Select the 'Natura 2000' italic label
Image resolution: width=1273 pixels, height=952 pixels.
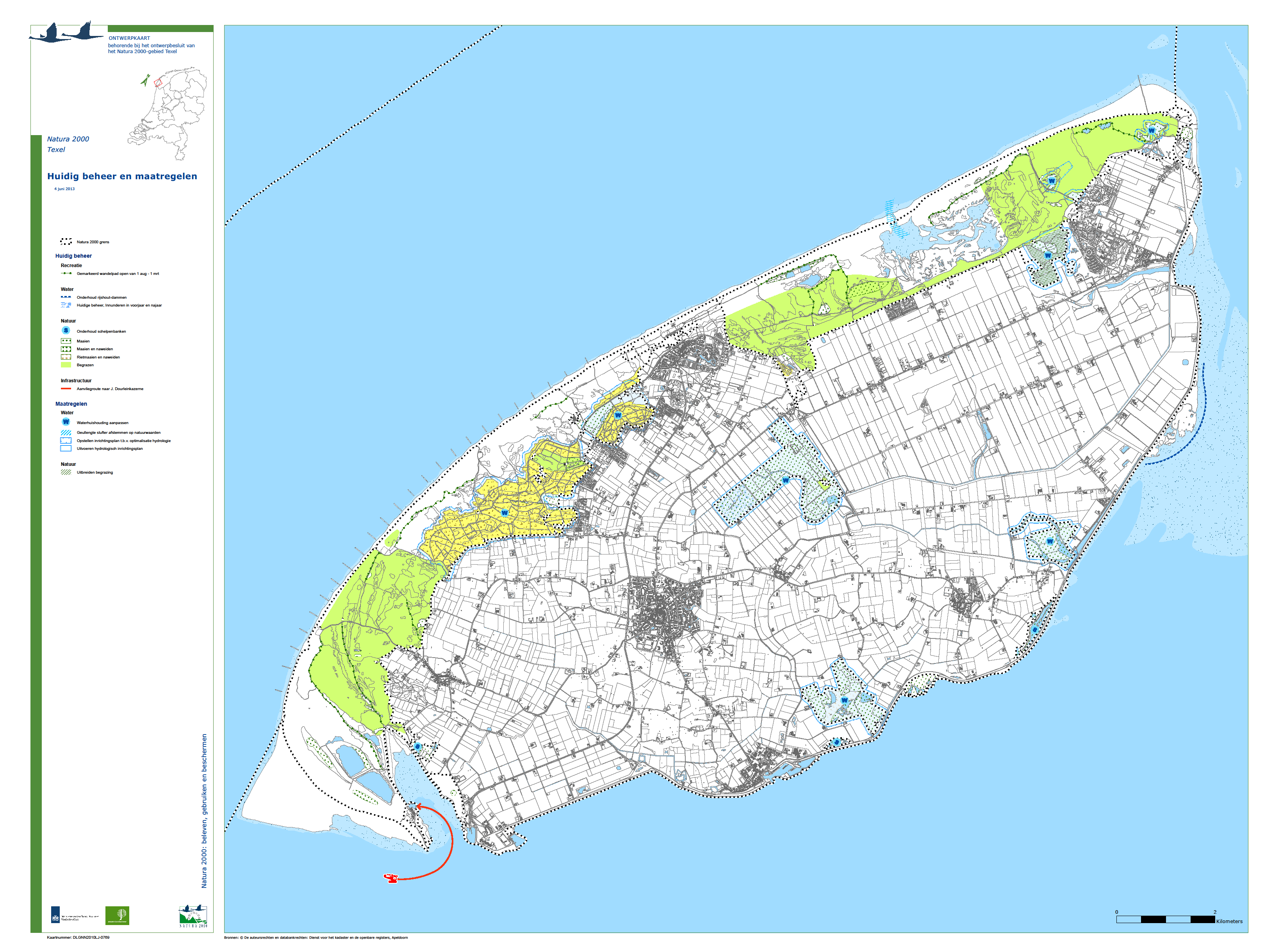(68, 139)
